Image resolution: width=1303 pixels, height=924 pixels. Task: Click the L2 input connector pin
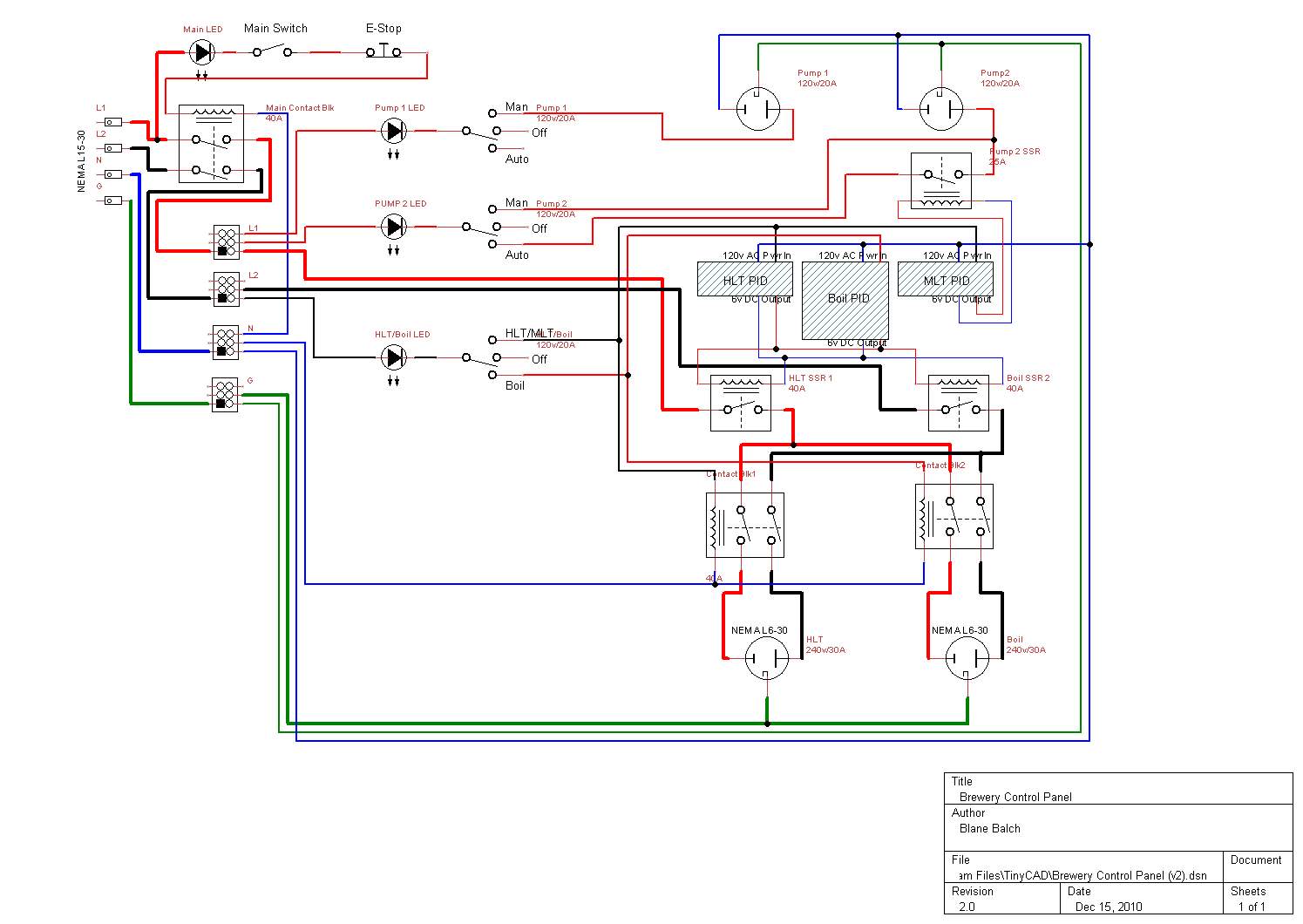(x=113, y=148)
